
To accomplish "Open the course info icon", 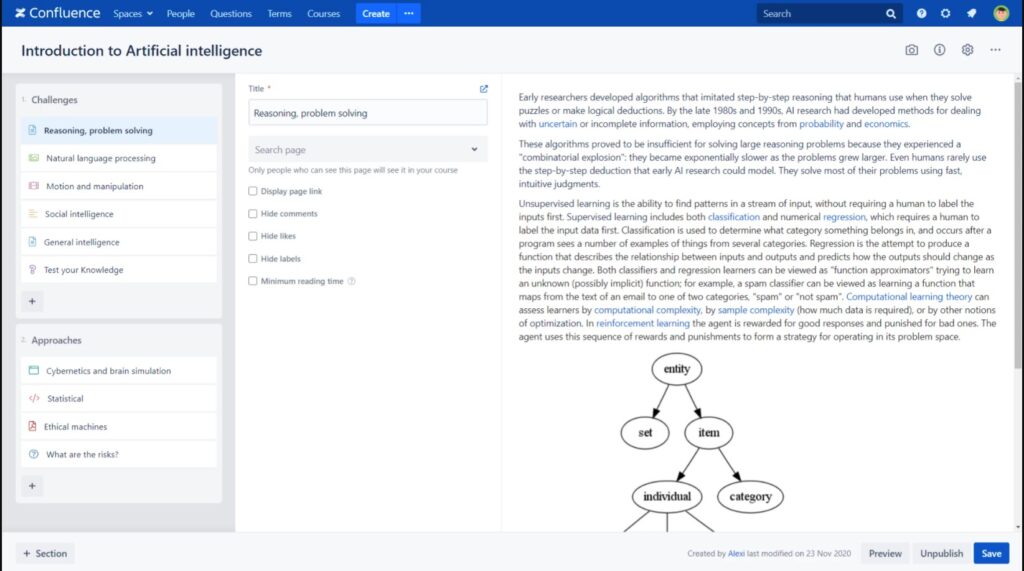I will [939, 50].
